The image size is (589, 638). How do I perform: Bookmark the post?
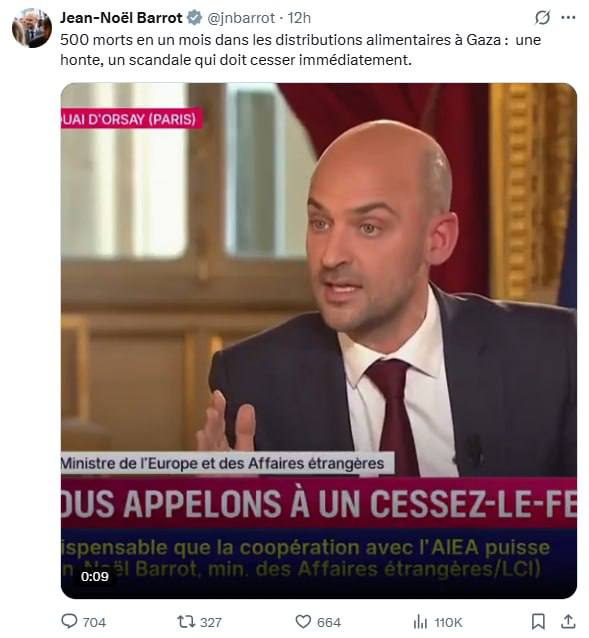538,621
